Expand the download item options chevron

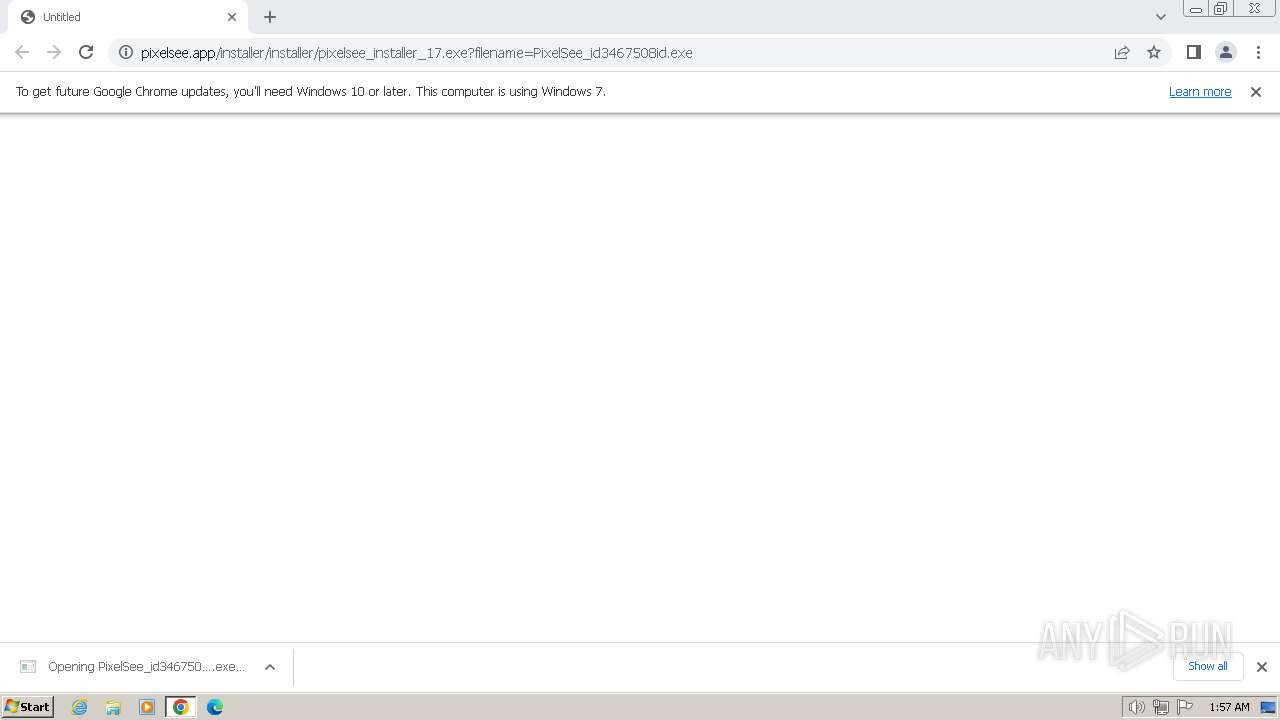pos(270,667)
